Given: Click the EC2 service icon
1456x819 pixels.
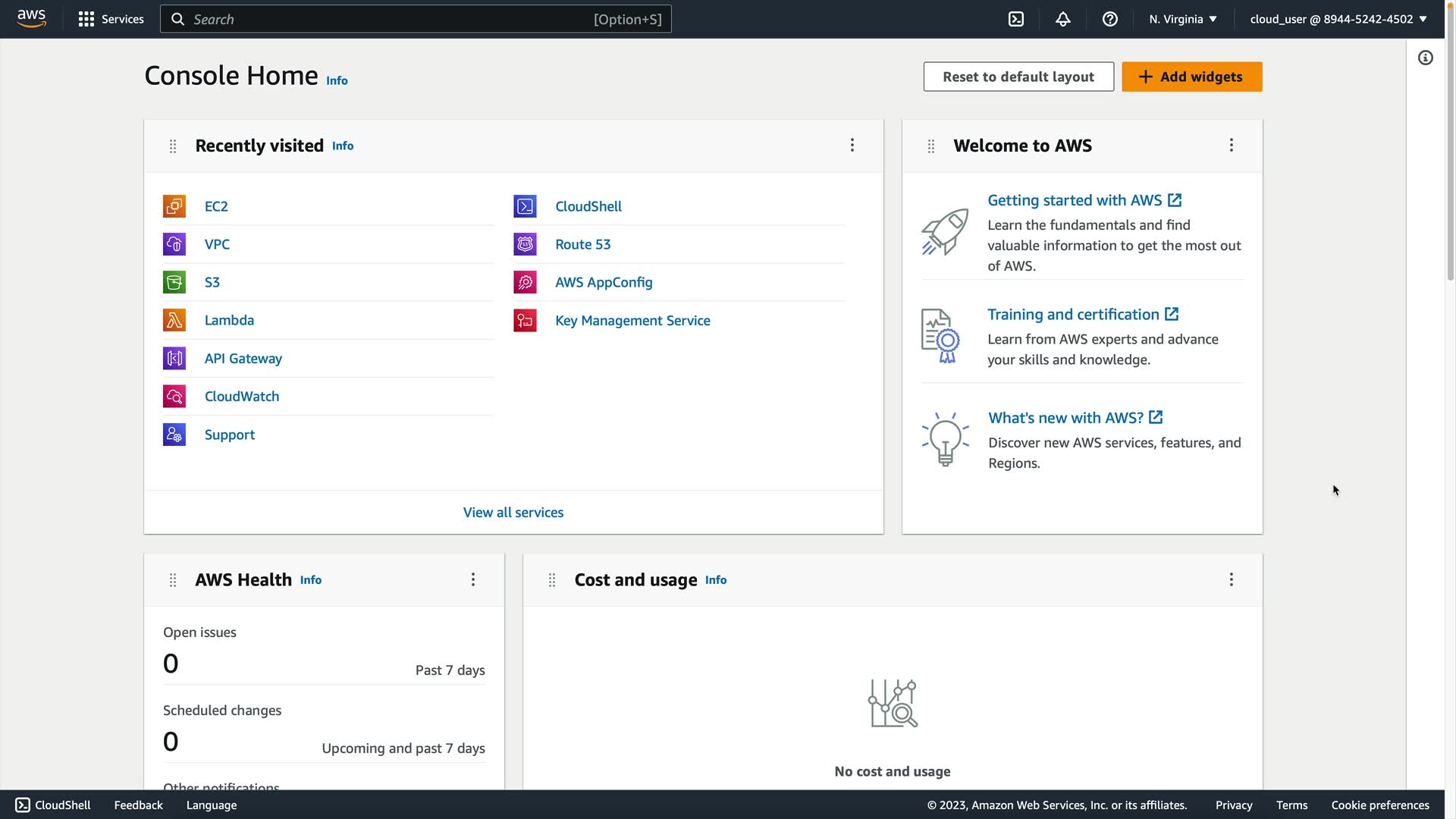Looking at the screenshot, I should click(x=174, y=206).
